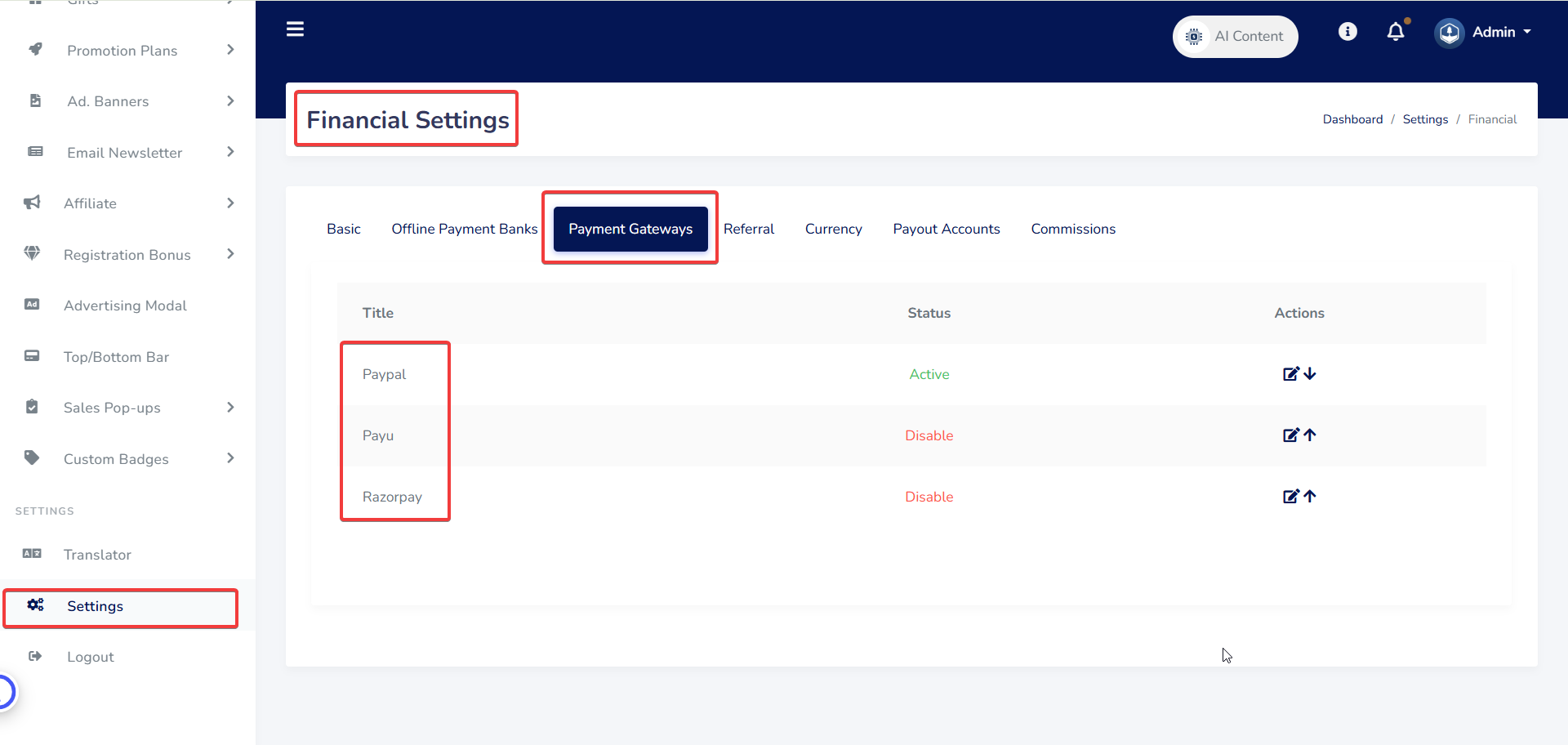1568x745 pixels.
Task: Edit the Paypal gateway
Action: 1290,374
